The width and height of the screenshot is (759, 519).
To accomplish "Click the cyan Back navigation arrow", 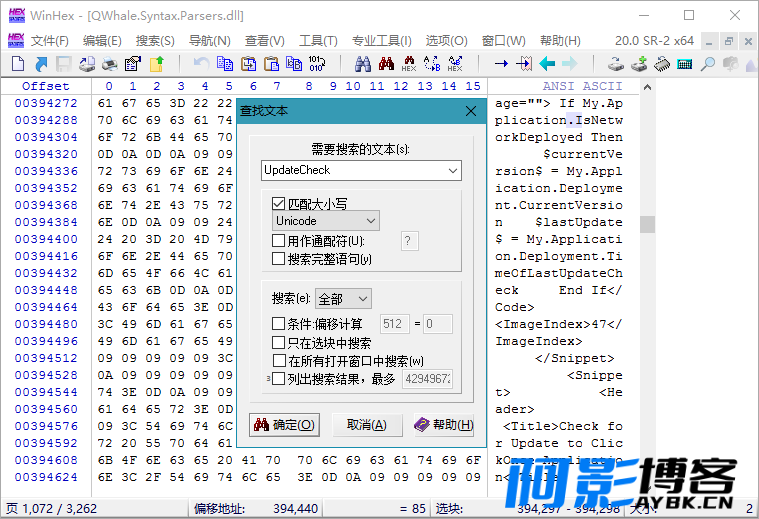I will [x=547, y=64].
